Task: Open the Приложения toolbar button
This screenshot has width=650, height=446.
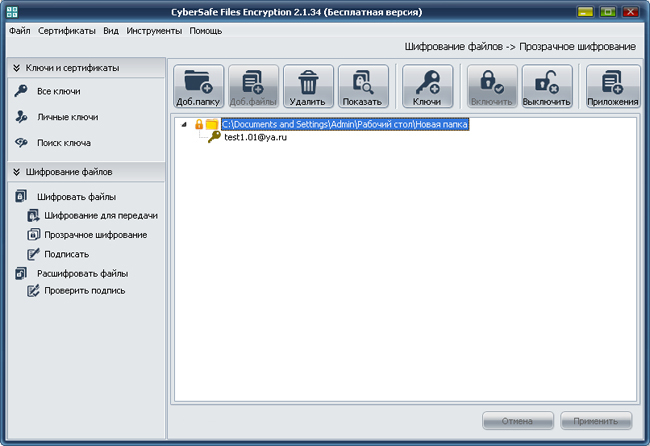Action: click(613, 86)
